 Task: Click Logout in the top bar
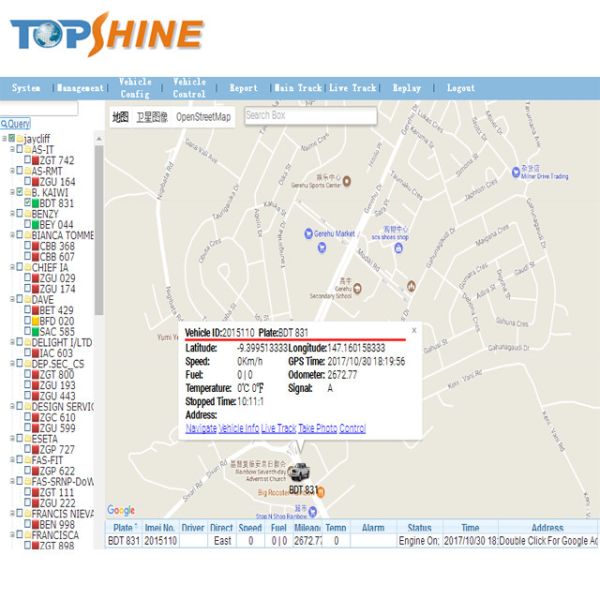tap(461, 88)
